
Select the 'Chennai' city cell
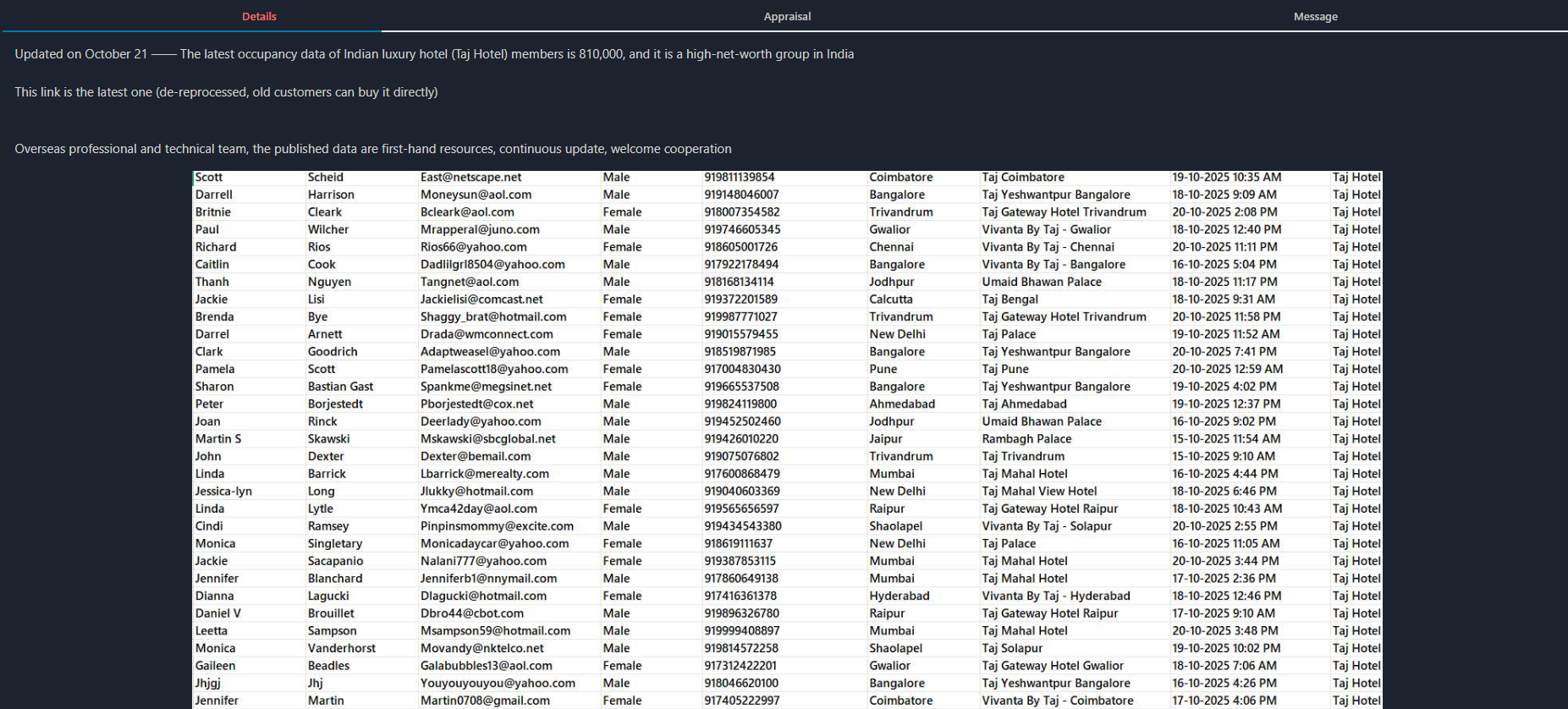891,247
